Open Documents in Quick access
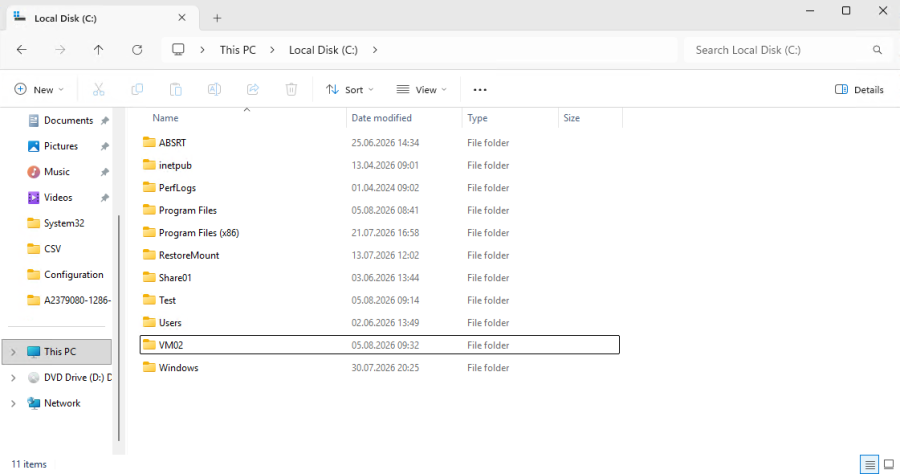900x474 pixels. click(x=68, y=121)
